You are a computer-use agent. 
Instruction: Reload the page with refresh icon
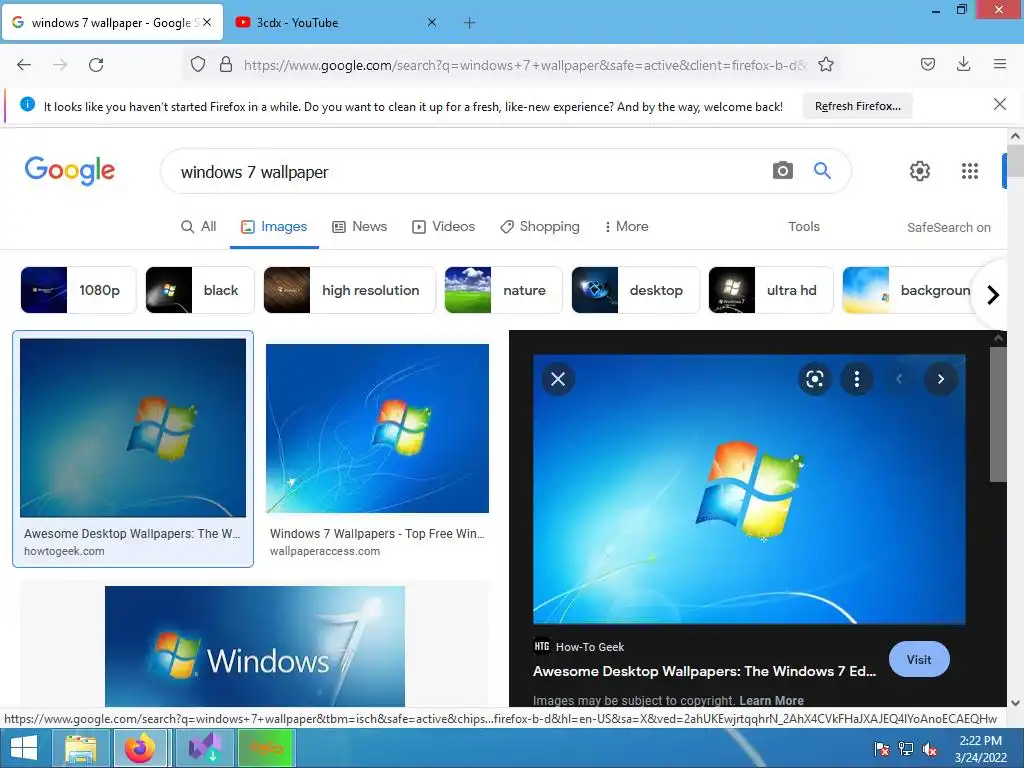pyautogui.click(x=96, y=65)
